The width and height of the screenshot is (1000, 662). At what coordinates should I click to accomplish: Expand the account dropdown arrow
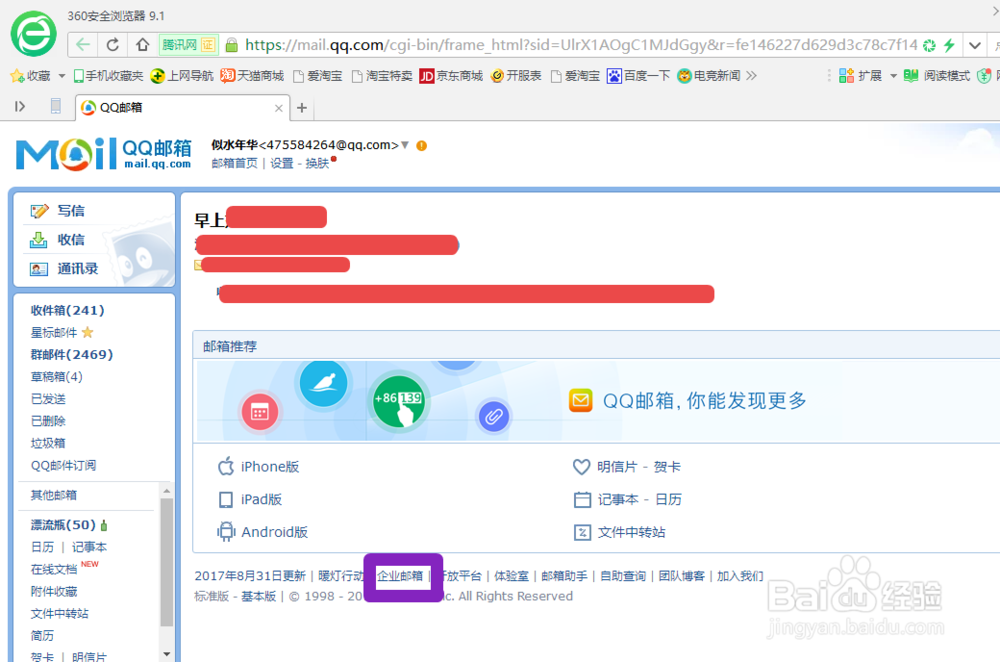(x=404, y=145)
